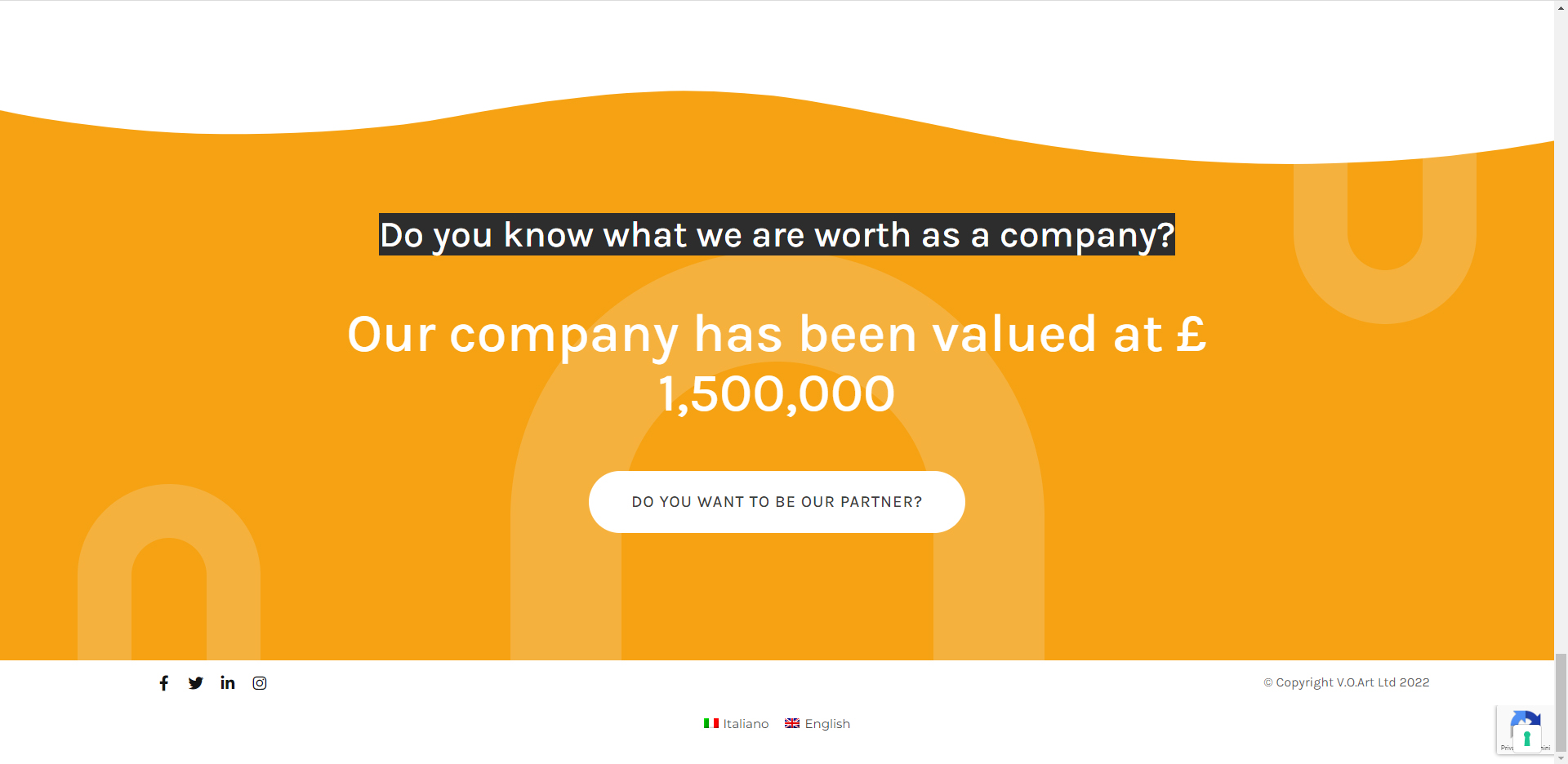The image size is (1568, 764).
Task: Click the highlighted "Do you know what we are worth" heading
Action: point(777,234)
